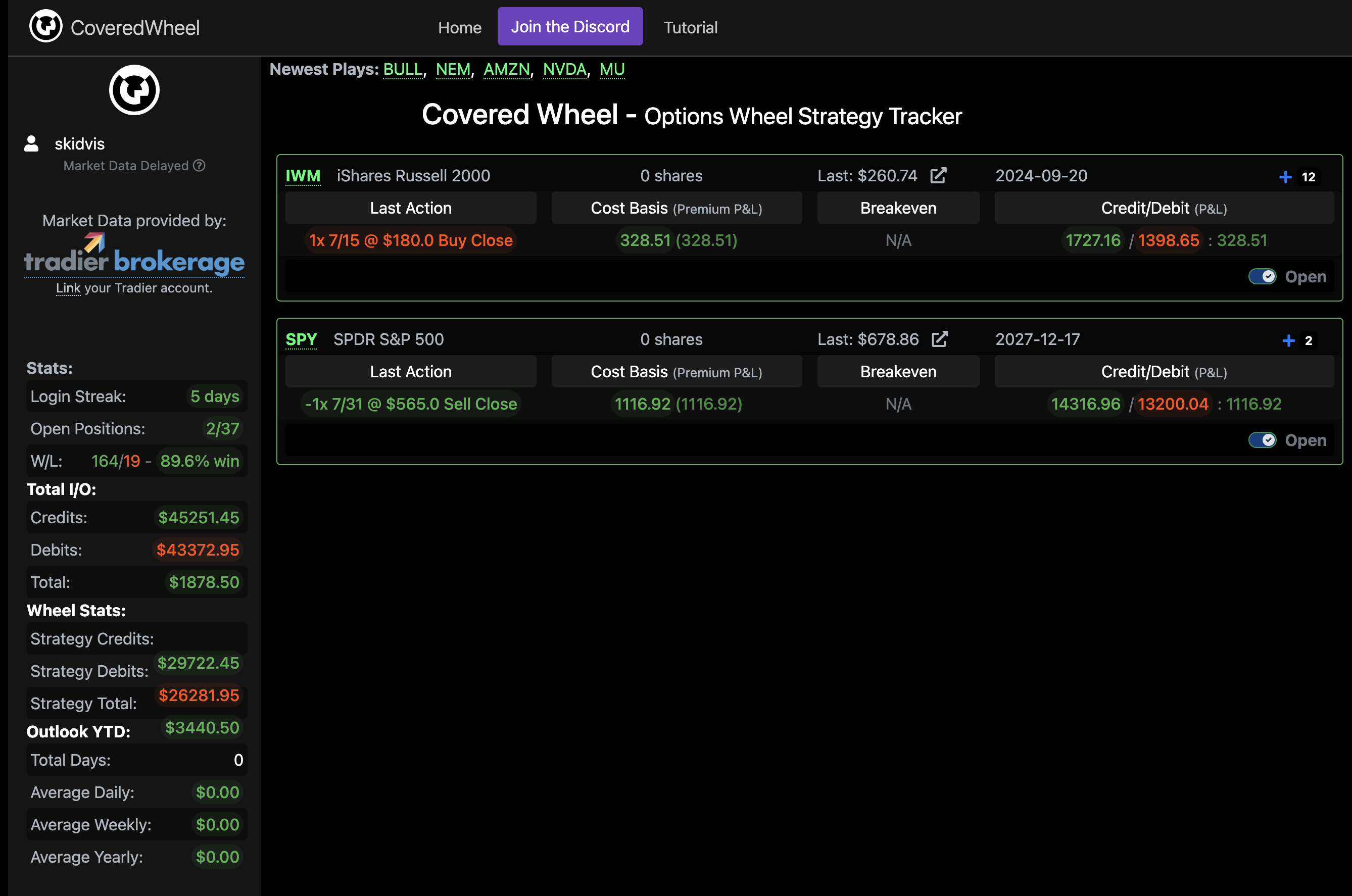Open SPY external quote link icon
This screenshot has height=896, width=1352.
tap(939, 339)
